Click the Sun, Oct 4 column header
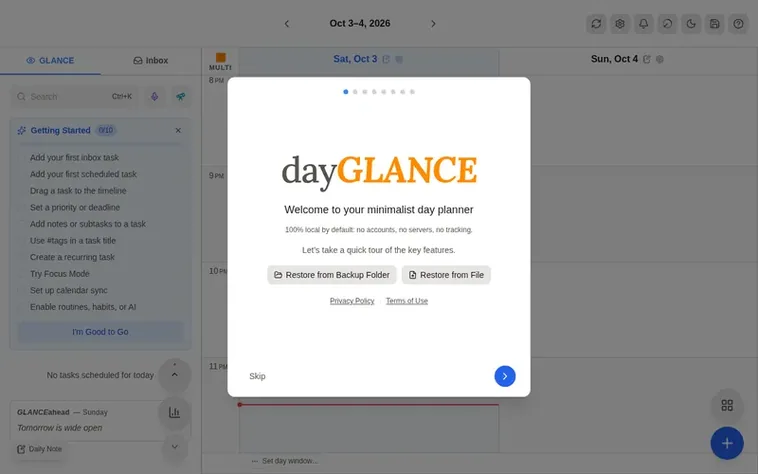758x474 pixels. pyautogui.click(x=614, y=59)
